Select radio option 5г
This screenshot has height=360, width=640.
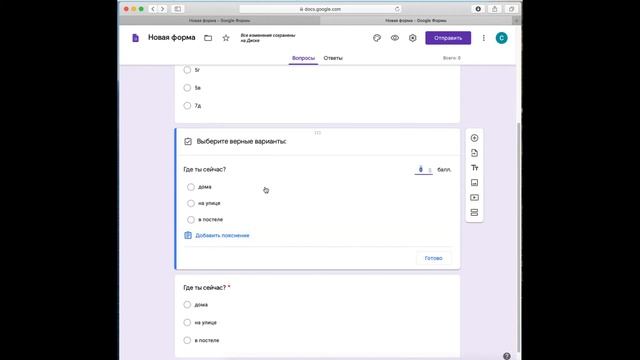(x=187, y=70)
